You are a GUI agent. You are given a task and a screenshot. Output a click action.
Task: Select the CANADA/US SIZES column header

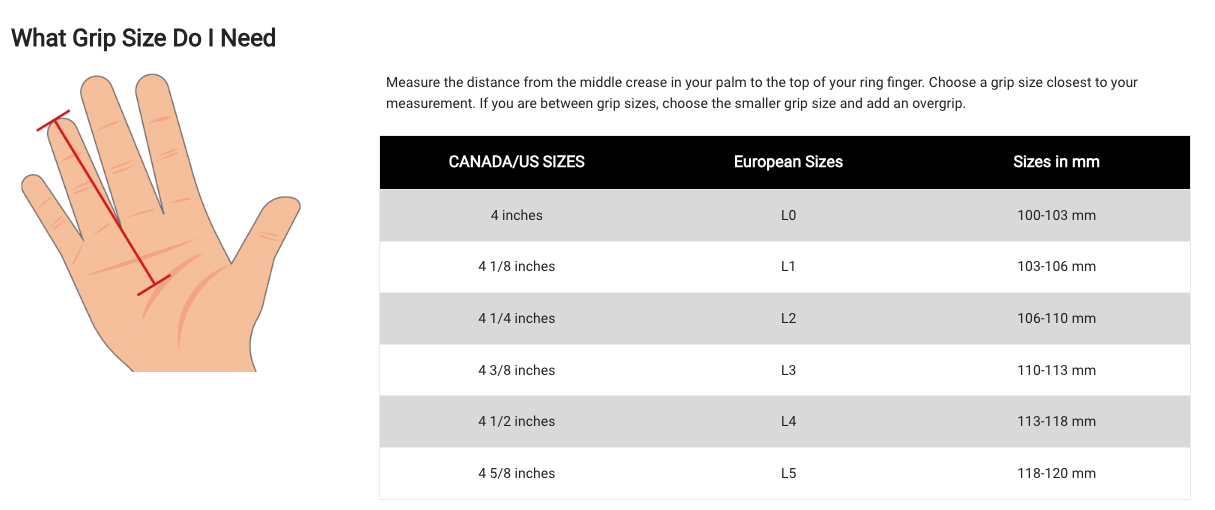516,162
